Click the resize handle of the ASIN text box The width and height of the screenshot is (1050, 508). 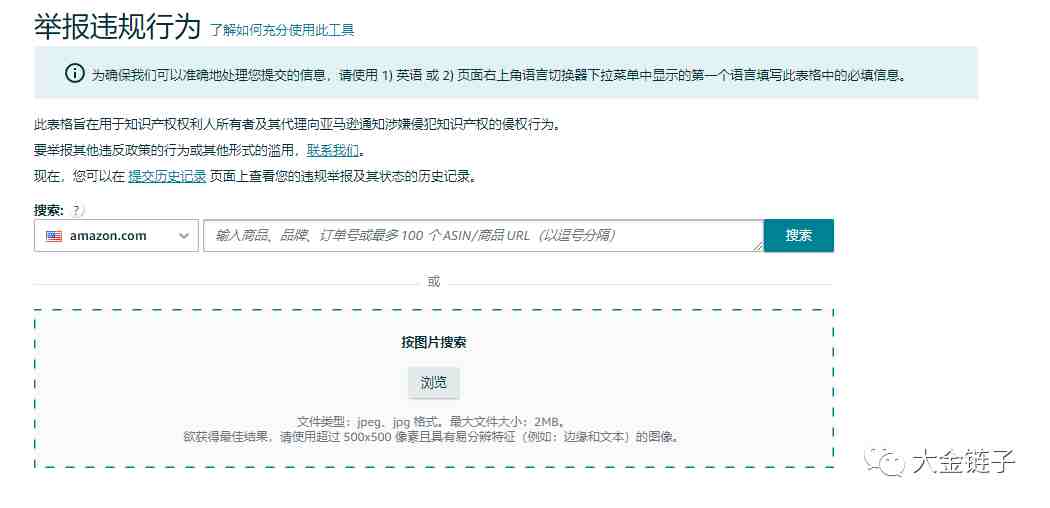[x=758, y=246]
